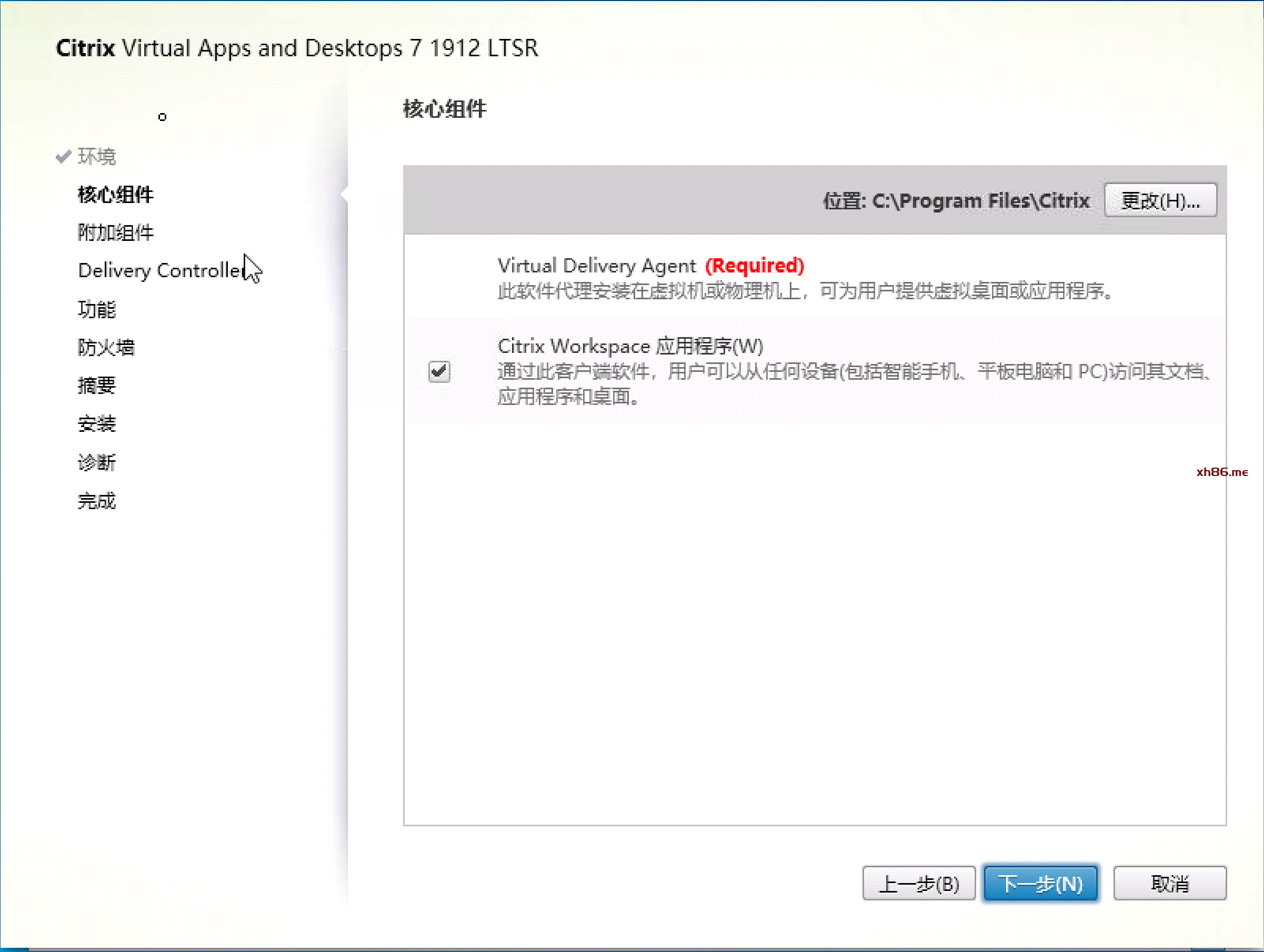Open the 防火墙 wizard step
Screen dimensions: 1264x952
106,347
